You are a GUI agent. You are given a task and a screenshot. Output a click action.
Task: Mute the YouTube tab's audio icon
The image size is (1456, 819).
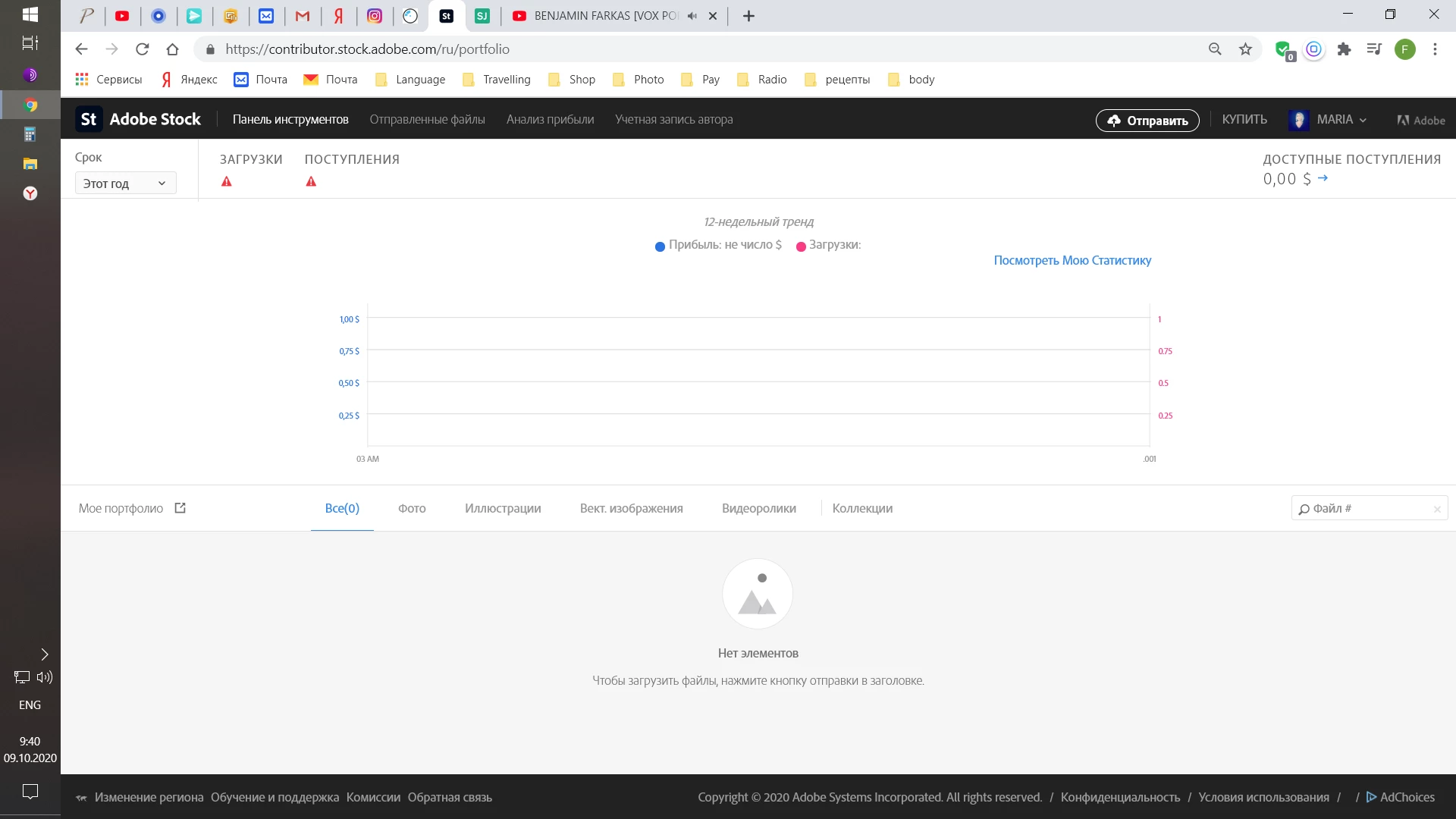pos(692,16)
